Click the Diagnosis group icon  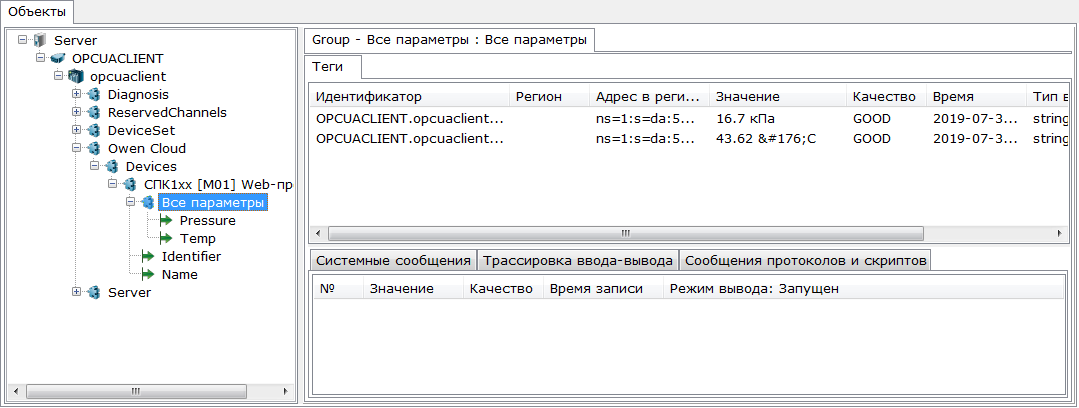tap(94, 94)
